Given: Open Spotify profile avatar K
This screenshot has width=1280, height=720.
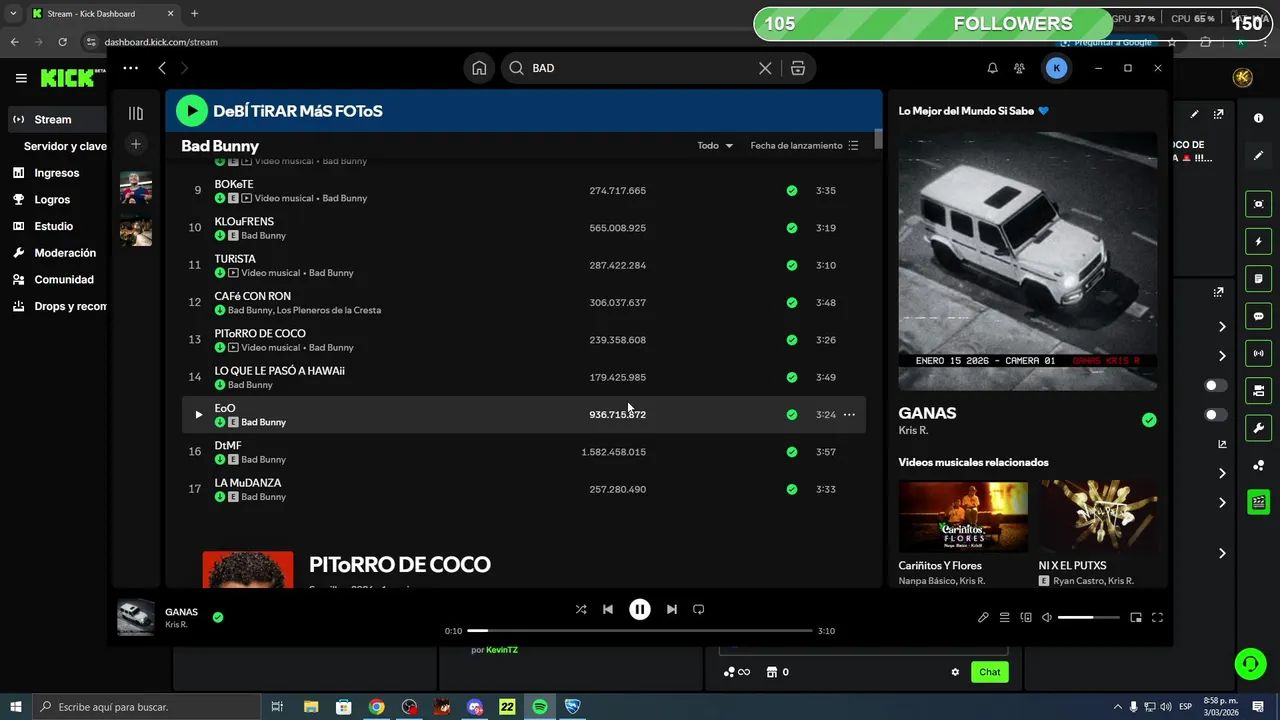Looking at the screenshot, I should [1056, 68].
